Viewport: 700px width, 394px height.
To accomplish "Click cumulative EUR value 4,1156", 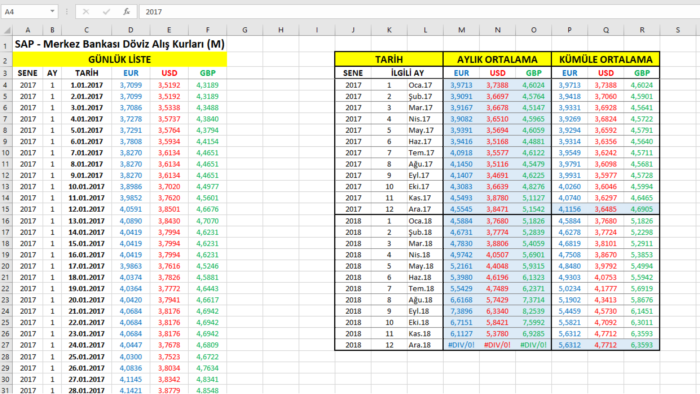I will [x=570, y=209].
